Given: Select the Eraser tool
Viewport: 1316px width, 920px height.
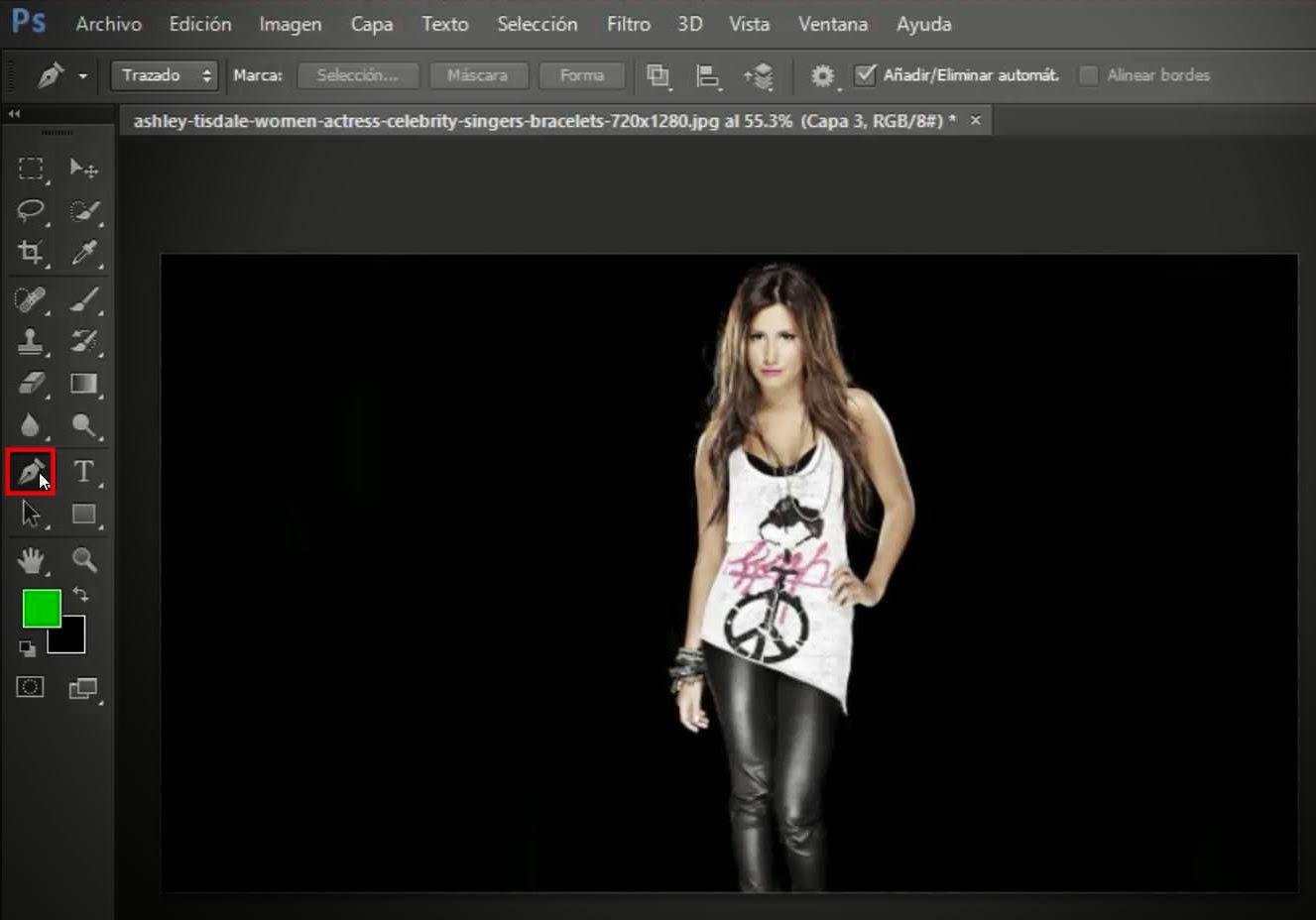Looking at the screenshot, I should point(31,384).
